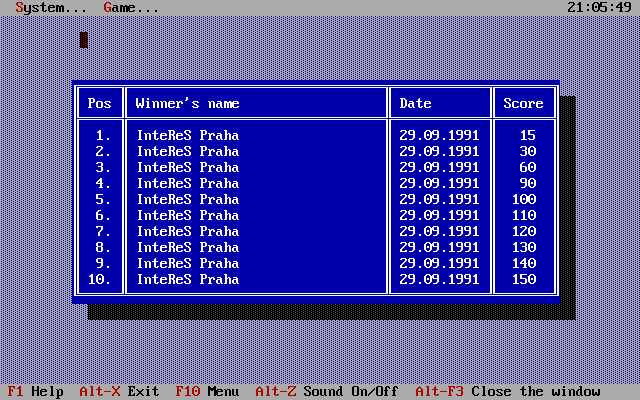Open the System menu

tap(51, 7)
